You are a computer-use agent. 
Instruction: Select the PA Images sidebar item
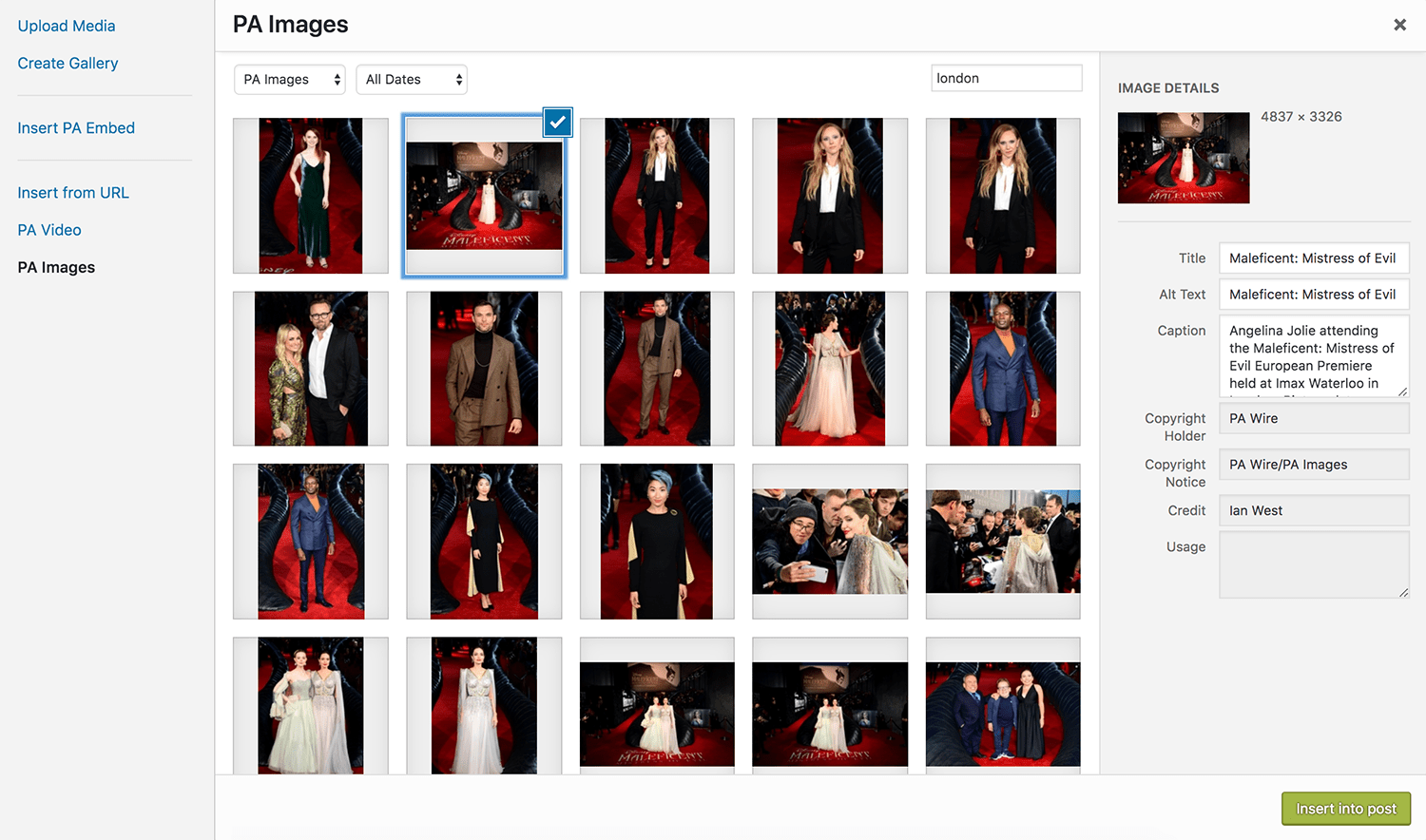[x=55, y=267]
